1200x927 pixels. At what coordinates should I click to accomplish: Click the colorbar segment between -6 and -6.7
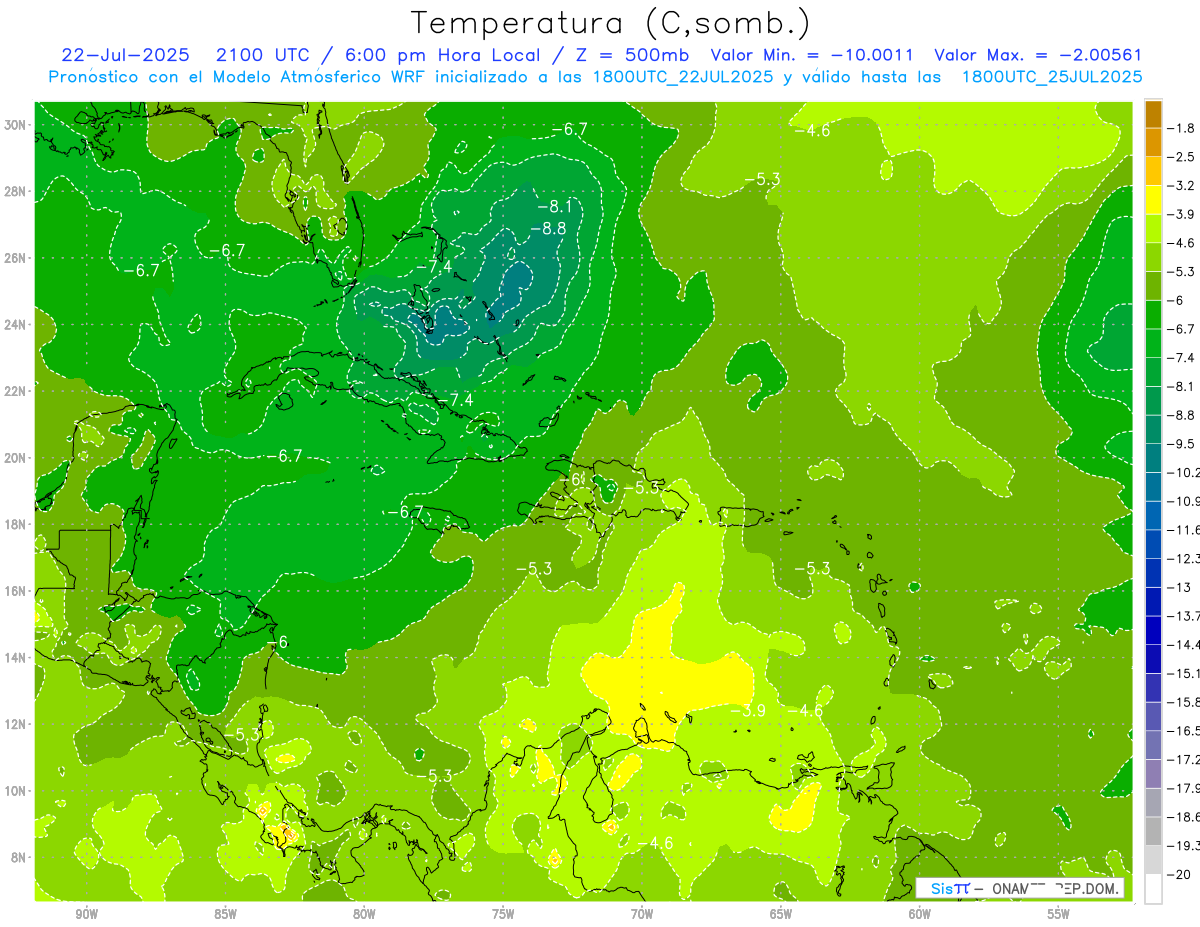click(x=1154, y=315)
